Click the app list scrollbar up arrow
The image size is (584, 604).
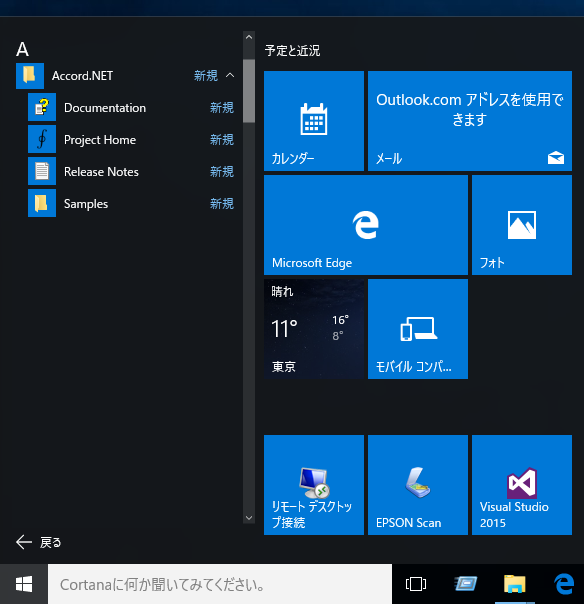click(x=249, y=37)
